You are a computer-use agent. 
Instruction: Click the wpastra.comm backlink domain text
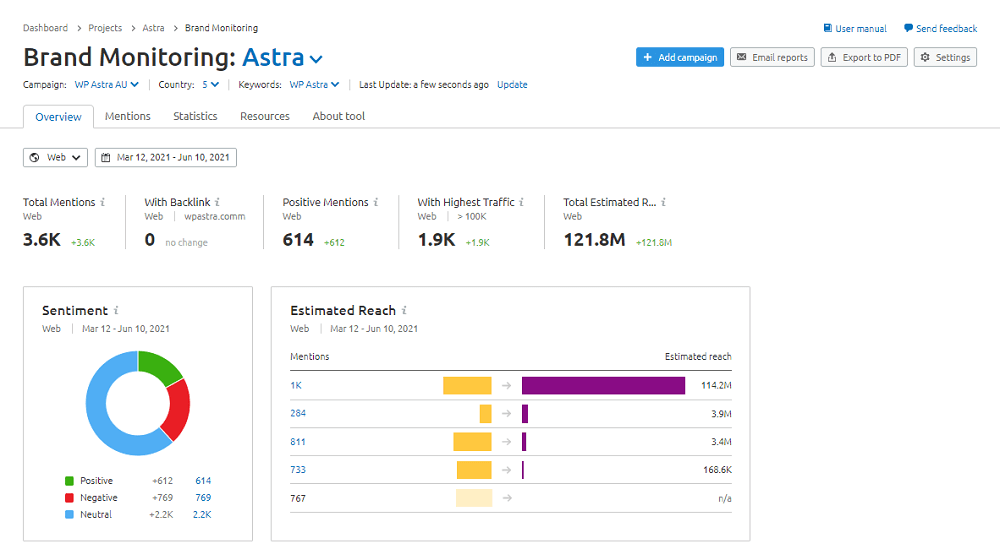click(215, 217)
